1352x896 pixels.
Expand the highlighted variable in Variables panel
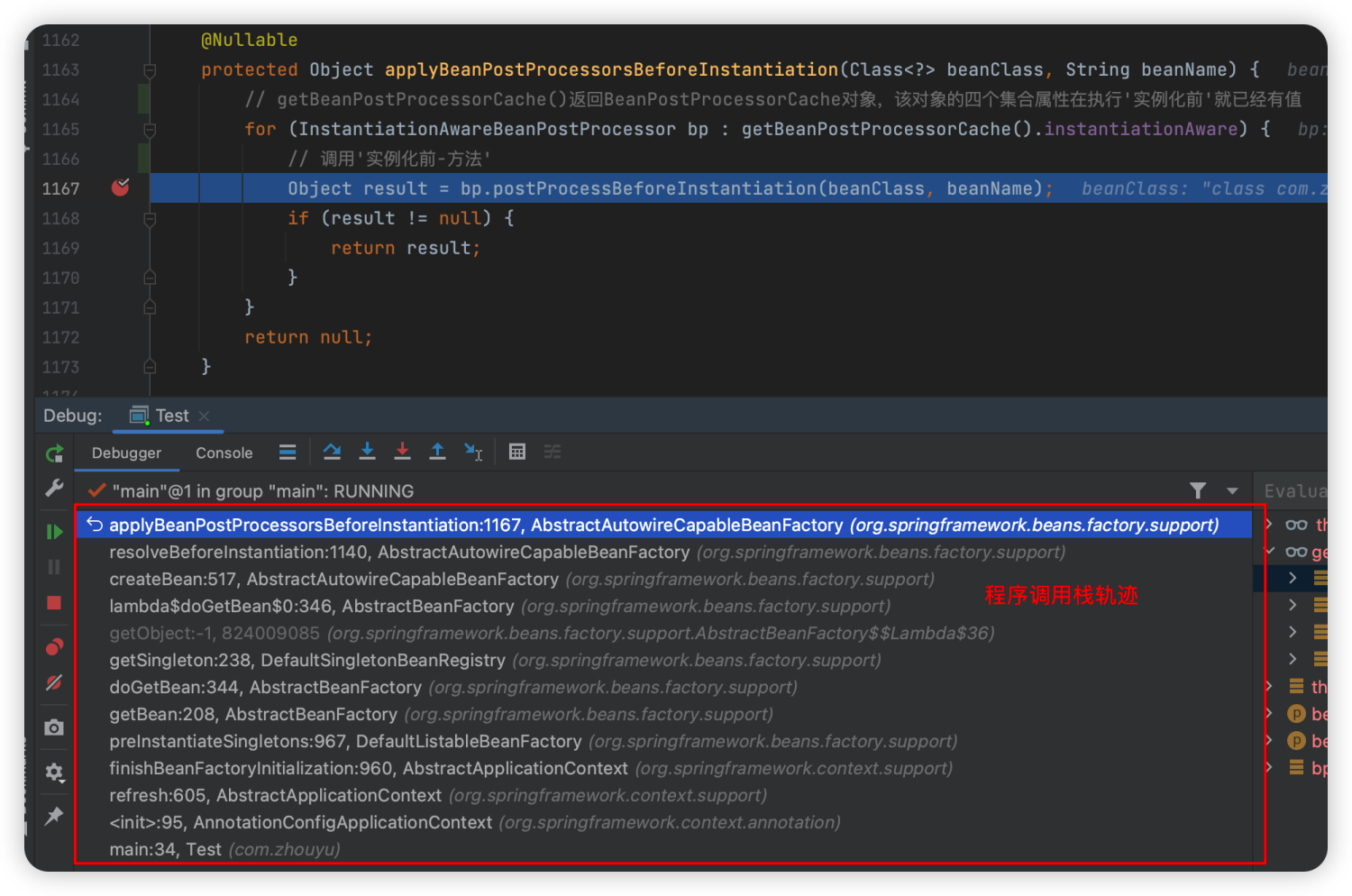point(1293,578)
